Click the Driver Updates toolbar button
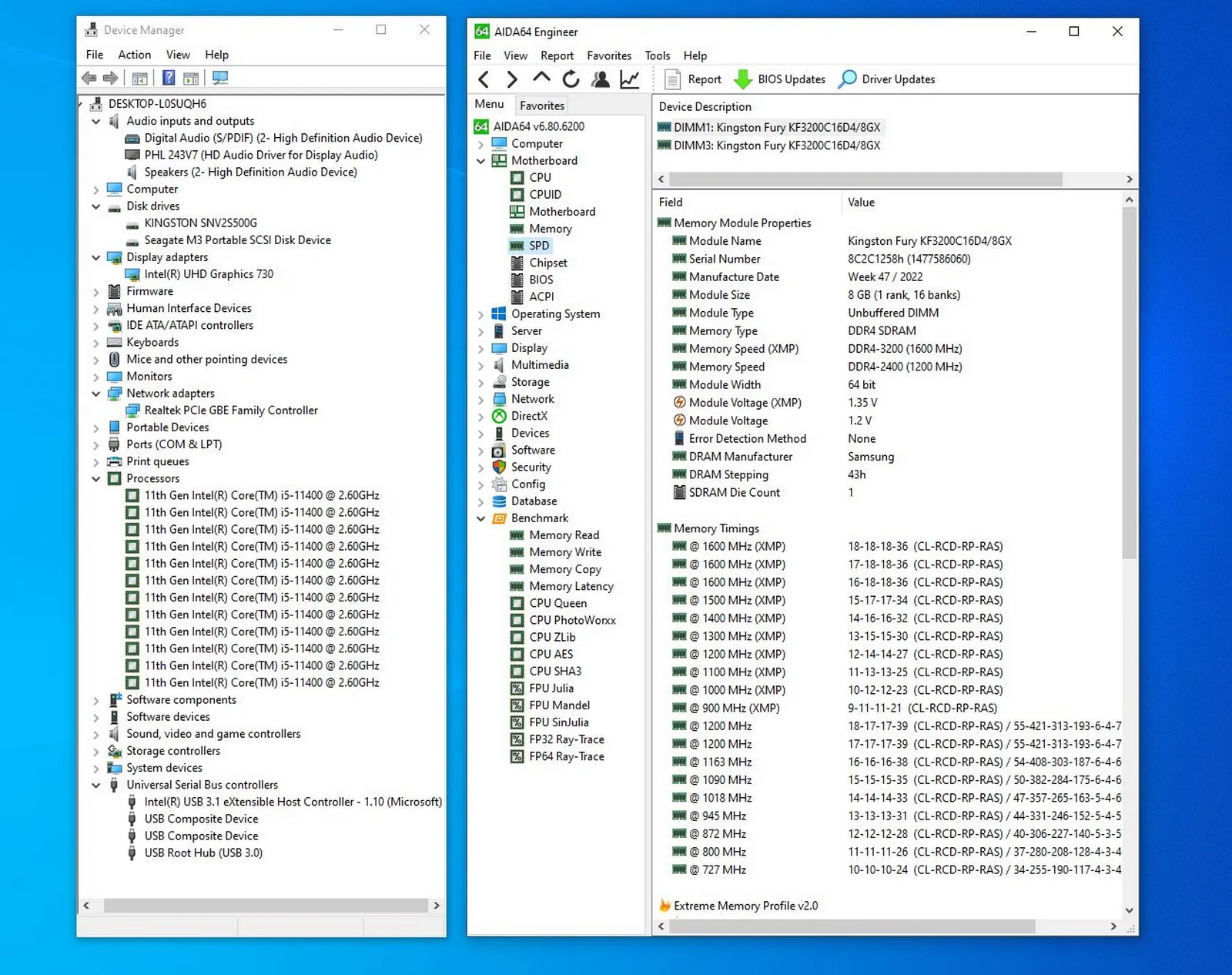The width and height of the screenshot is (1232, 975). tap(886, 79)
